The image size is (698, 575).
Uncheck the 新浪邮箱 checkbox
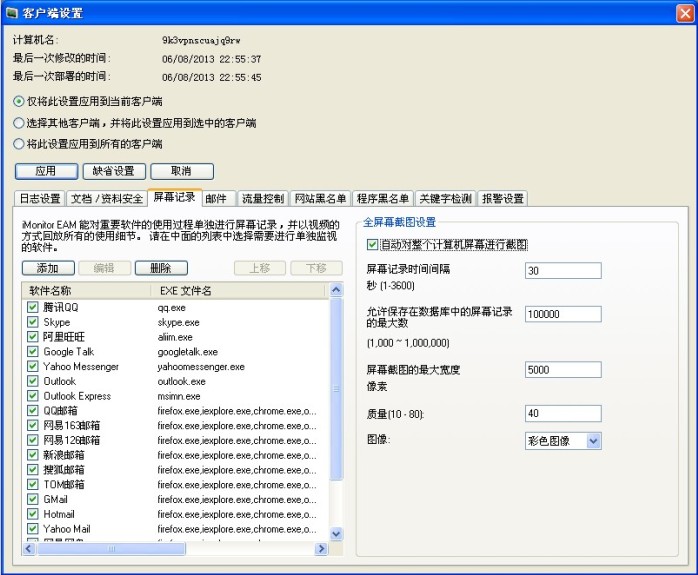(x=32, y=454)
